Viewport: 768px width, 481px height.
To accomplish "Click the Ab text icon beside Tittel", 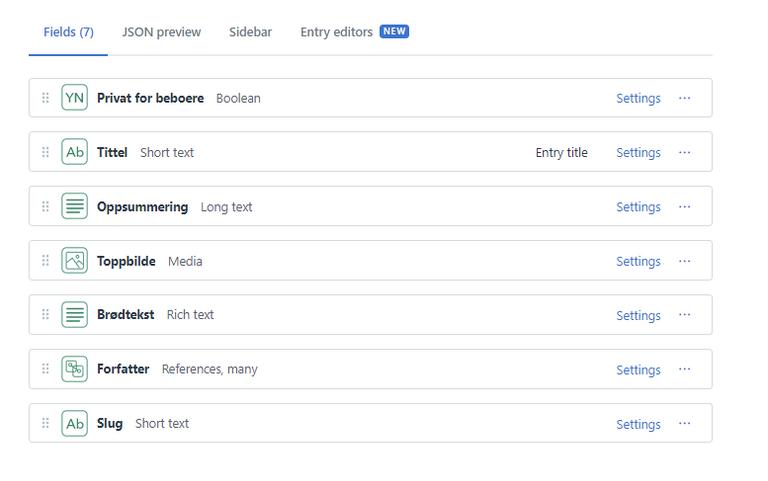I will tap(74, 152).
